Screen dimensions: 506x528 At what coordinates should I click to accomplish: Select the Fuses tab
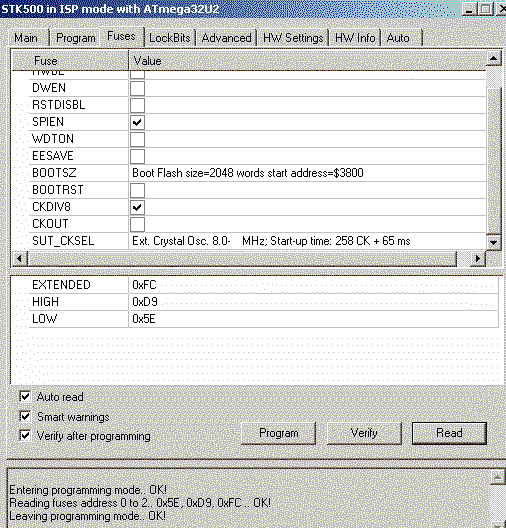coord(122,36)
